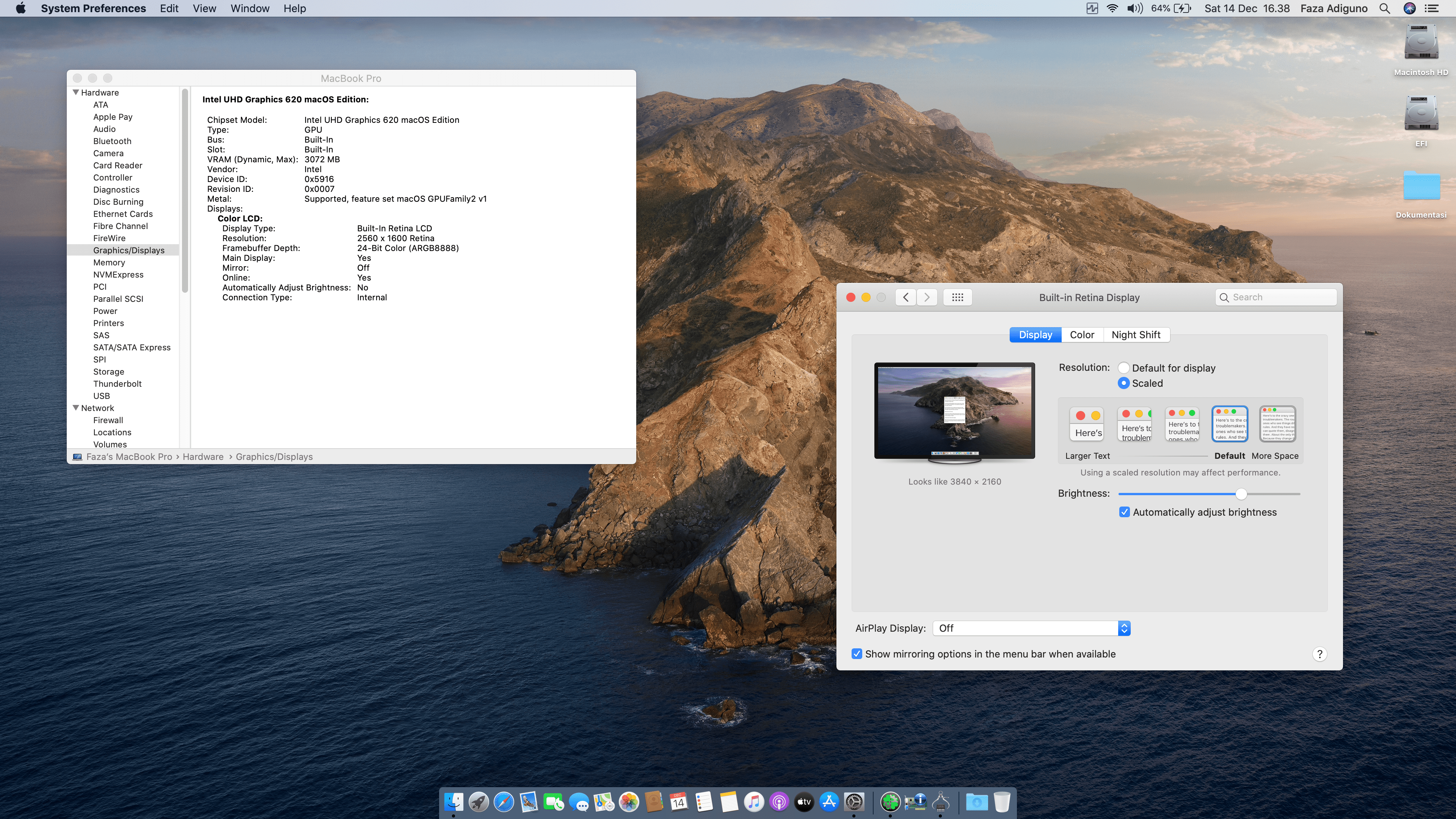
Task: Open the Window menu in menu bar
Action: click(x=249, y=8)
